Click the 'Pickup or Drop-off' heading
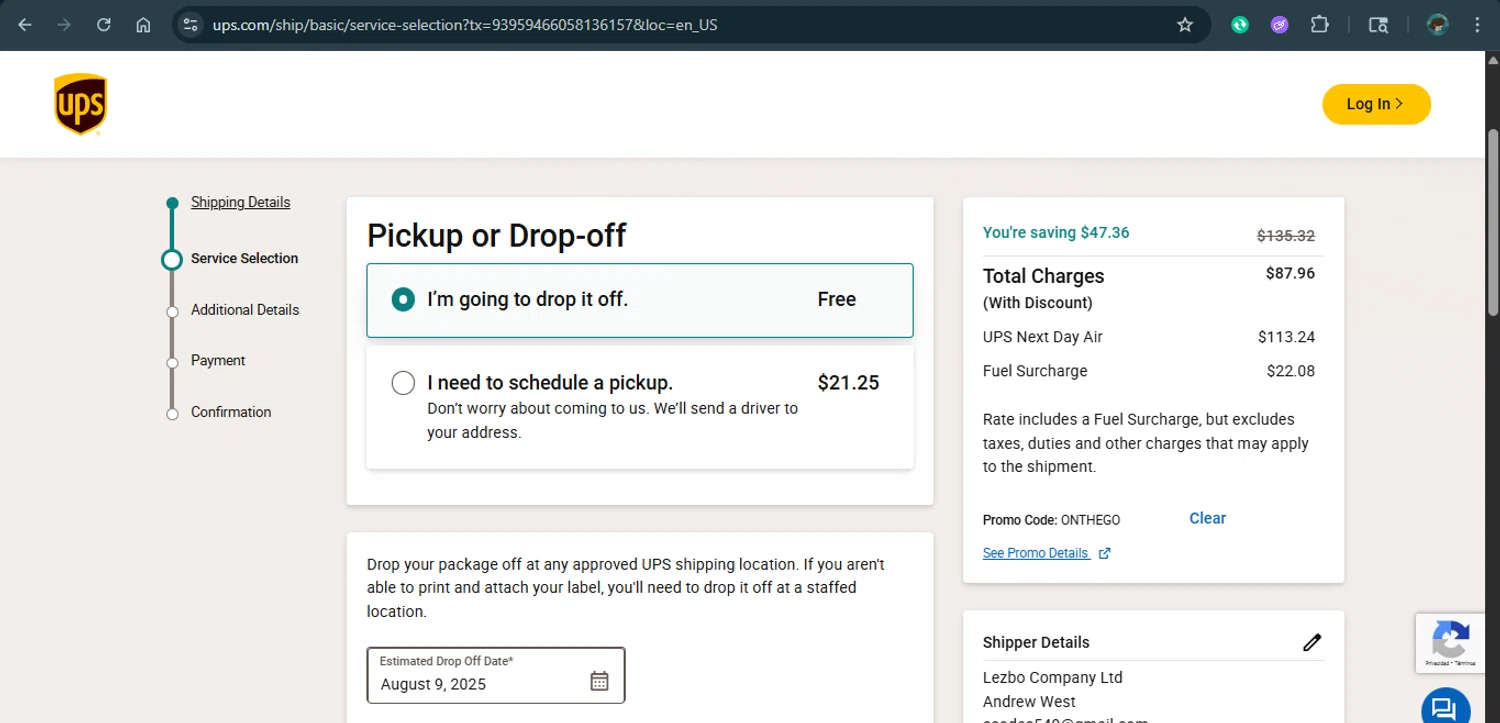 coord(496,235)
